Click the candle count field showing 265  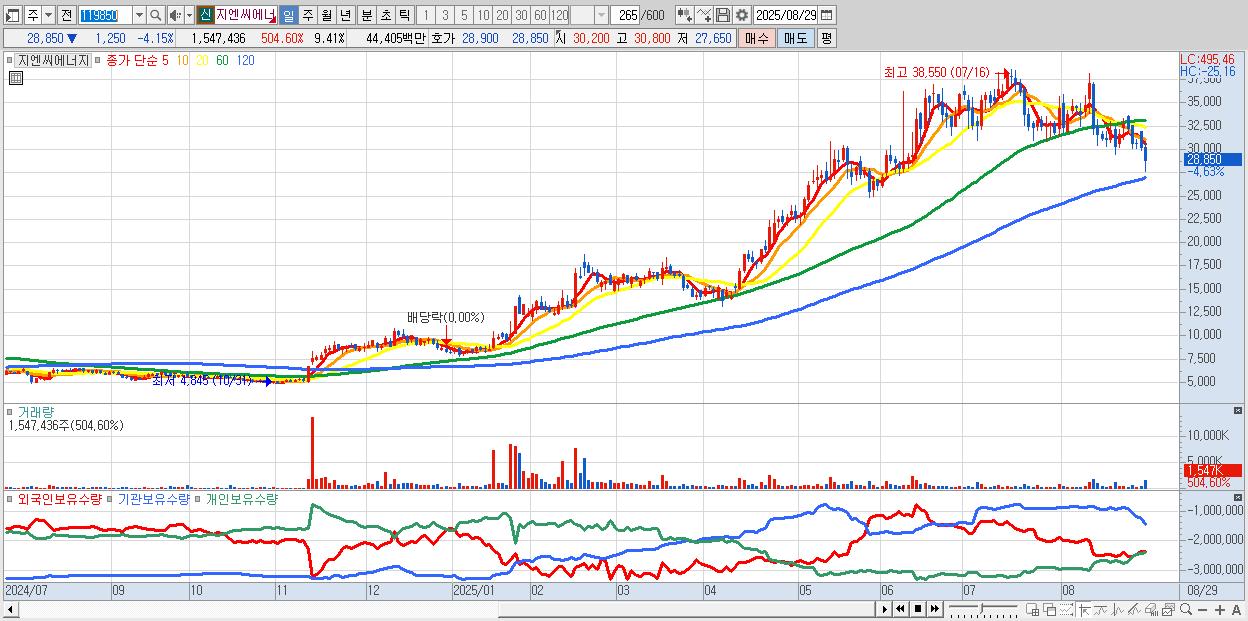point(626,15)
